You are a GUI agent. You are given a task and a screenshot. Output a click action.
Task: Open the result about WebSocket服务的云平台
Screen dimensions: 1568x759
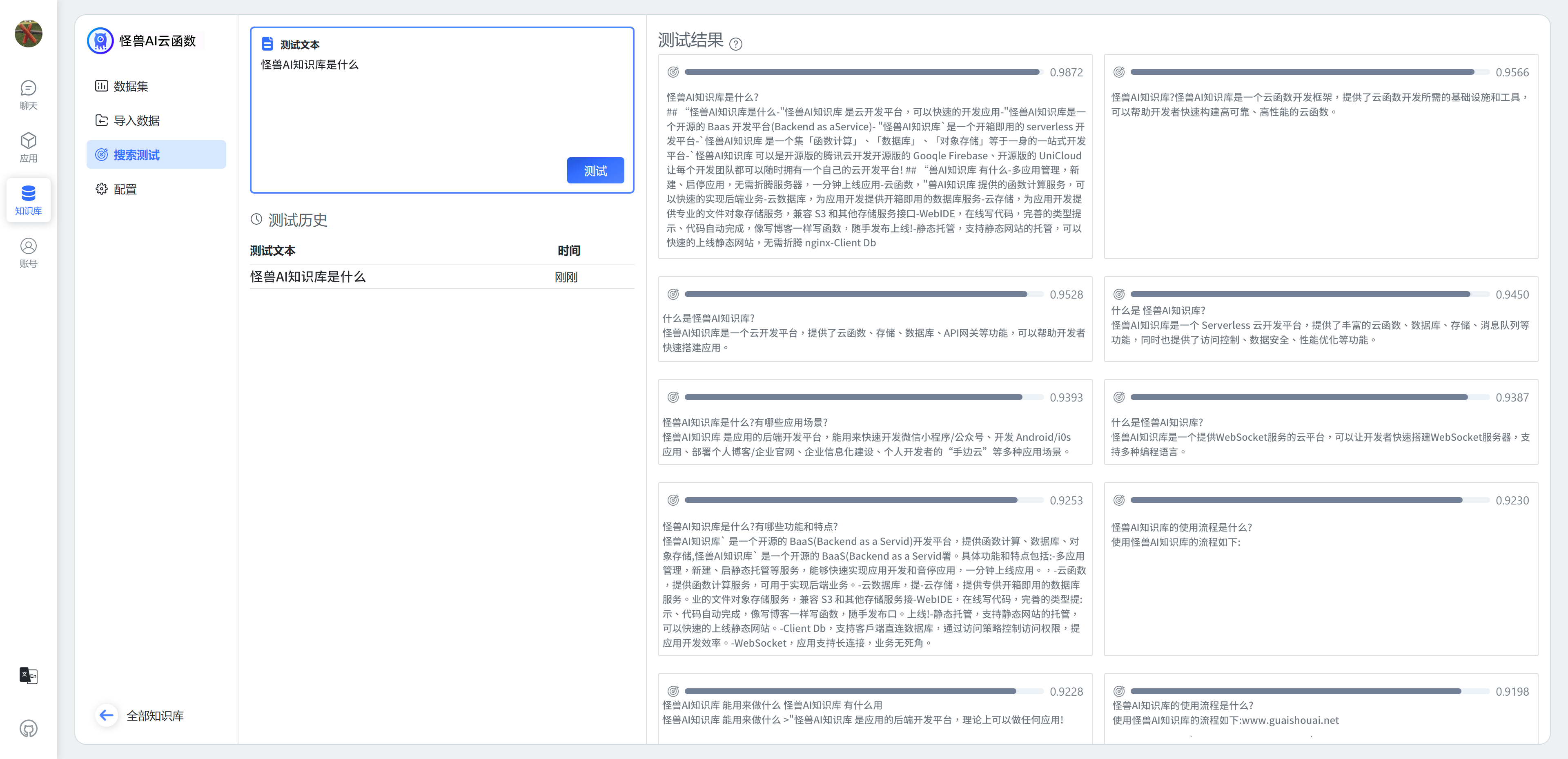click(x=1321, y=422)
